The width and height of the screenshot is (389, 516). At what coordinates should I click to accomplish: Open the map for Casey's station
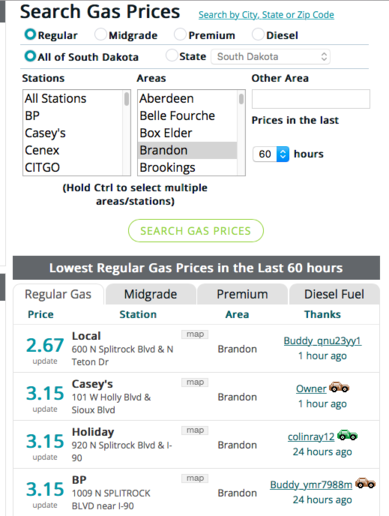[x=195, y=382]
